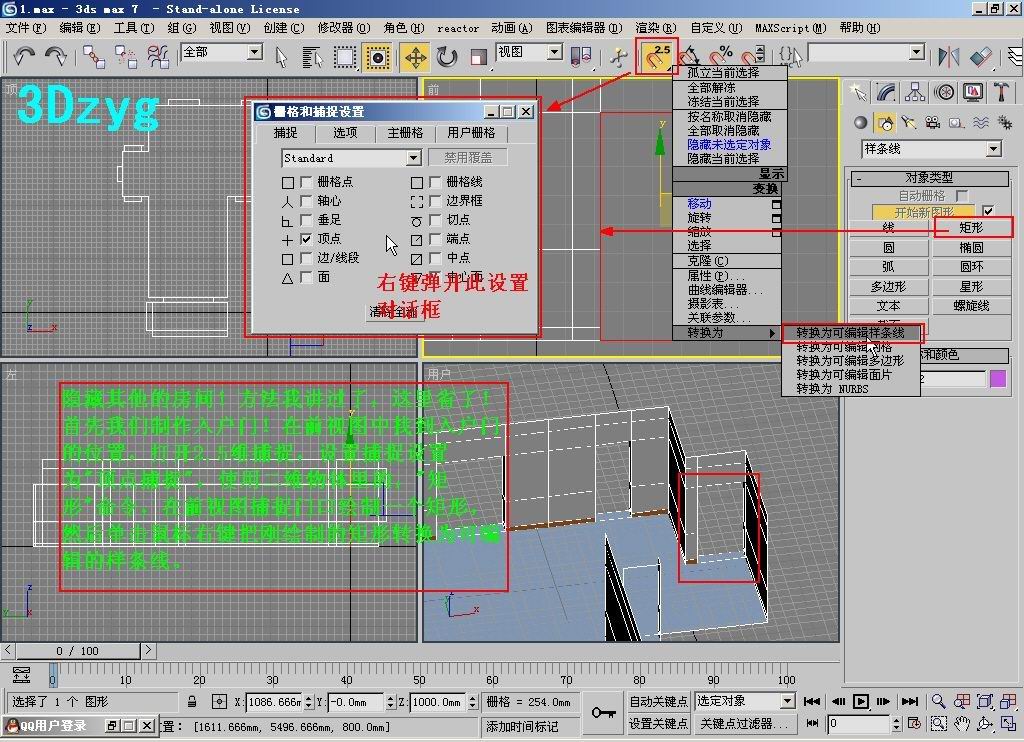Click the purple object color swatch
1024x742 pixels.
click(997, 378)
